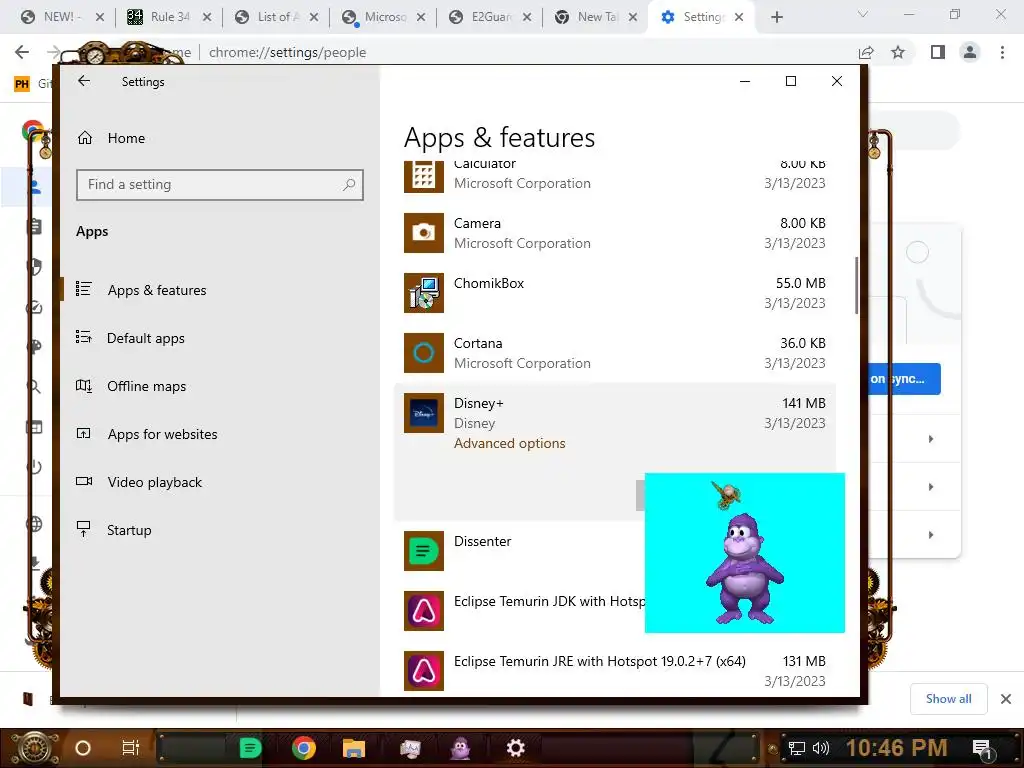The width and height of the screenshot is (1024, 768).
Task: Close Chrome's downloads bar
Action: [x=1006, y=699]
